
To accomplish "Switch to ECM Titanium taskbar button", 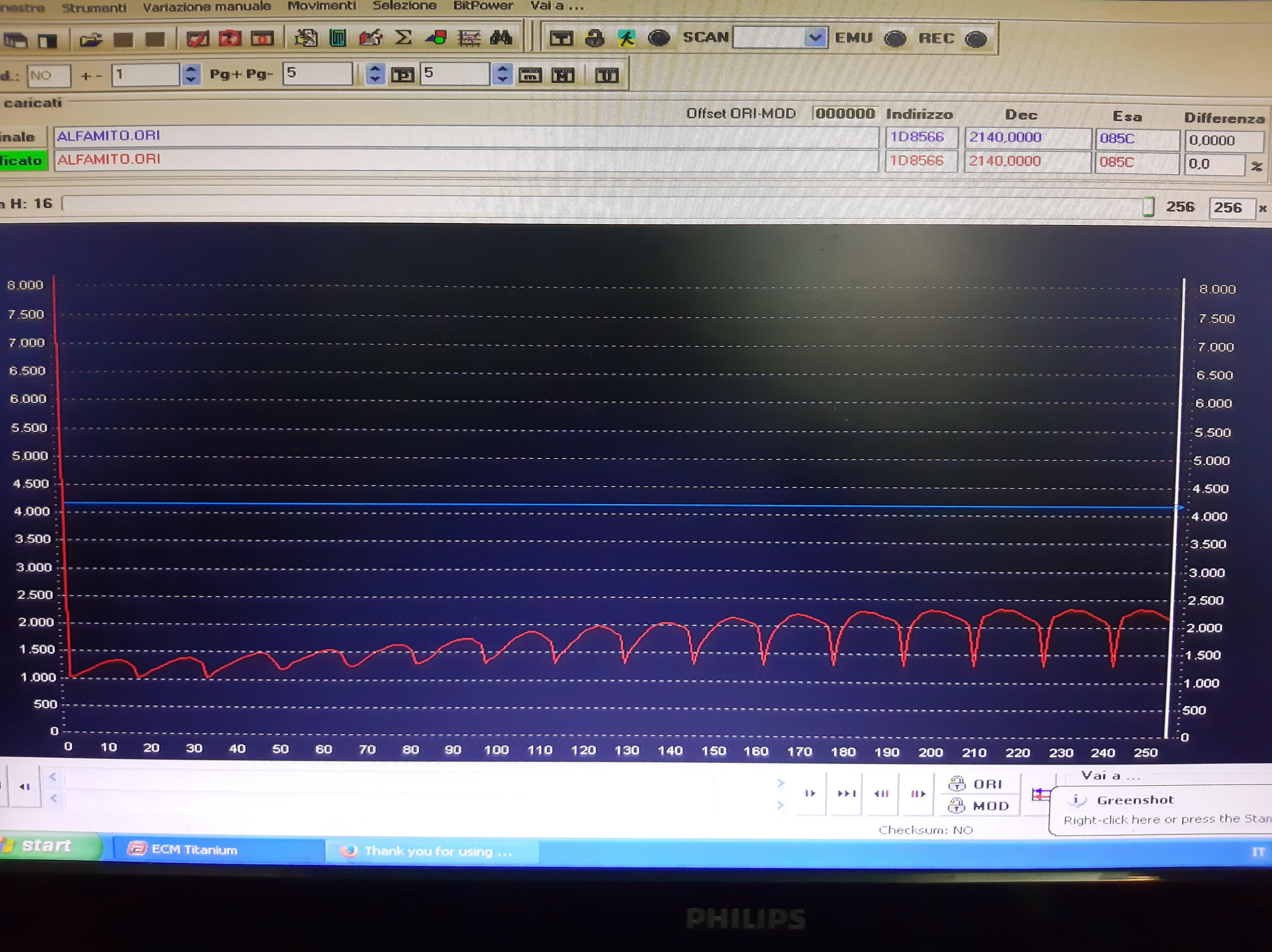I will tap(219, 850).
